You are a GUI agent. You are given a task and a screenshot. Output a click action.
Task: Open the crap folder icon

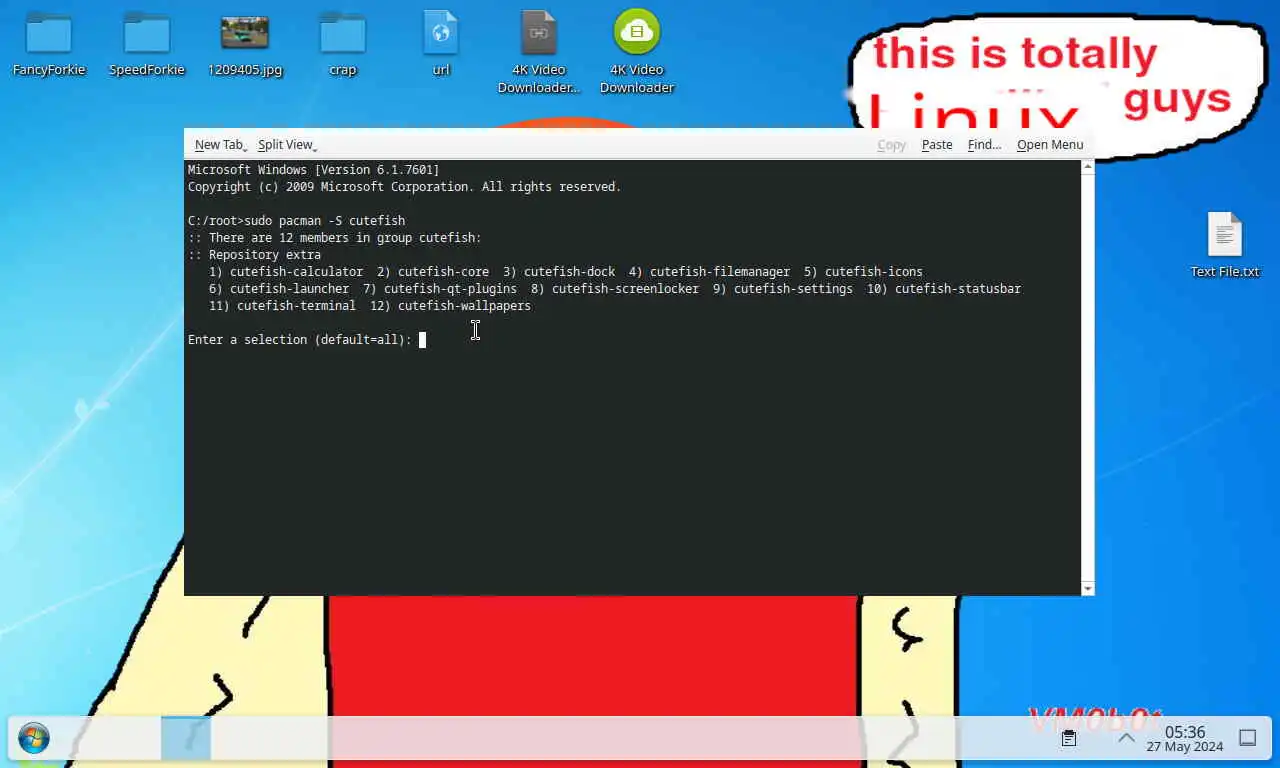(343, 44)
